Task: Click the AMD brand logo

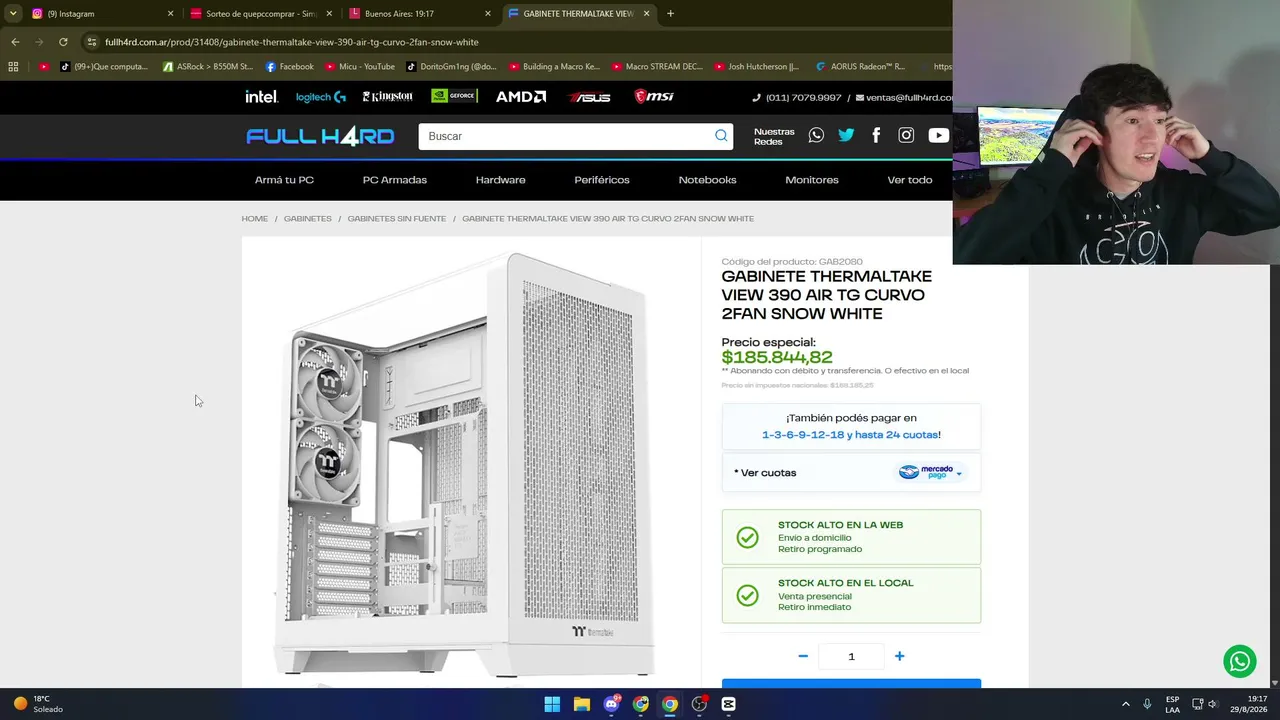Action: [521, 97]
